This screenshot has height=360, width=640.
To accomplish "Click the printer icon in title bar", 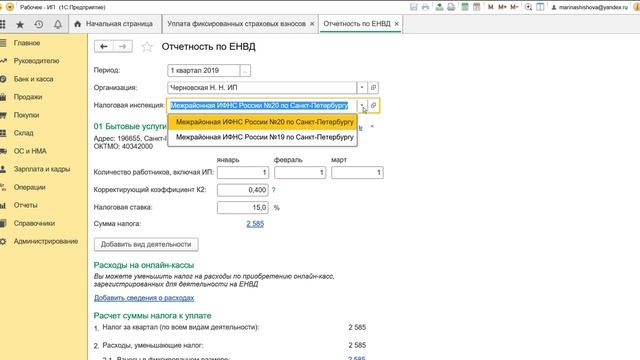I will 425,7.
